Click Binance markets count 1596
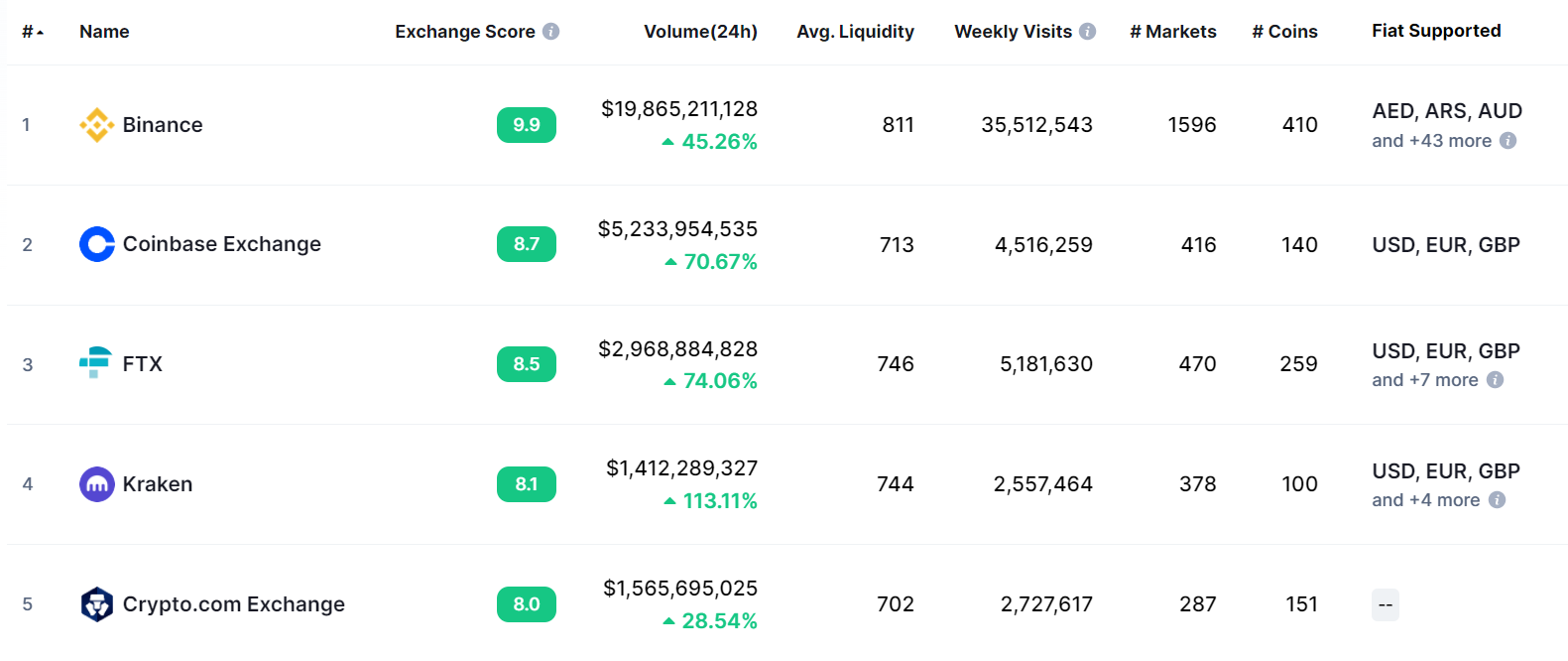The width and height of the screenshot is (1568, 661). 1192,125
